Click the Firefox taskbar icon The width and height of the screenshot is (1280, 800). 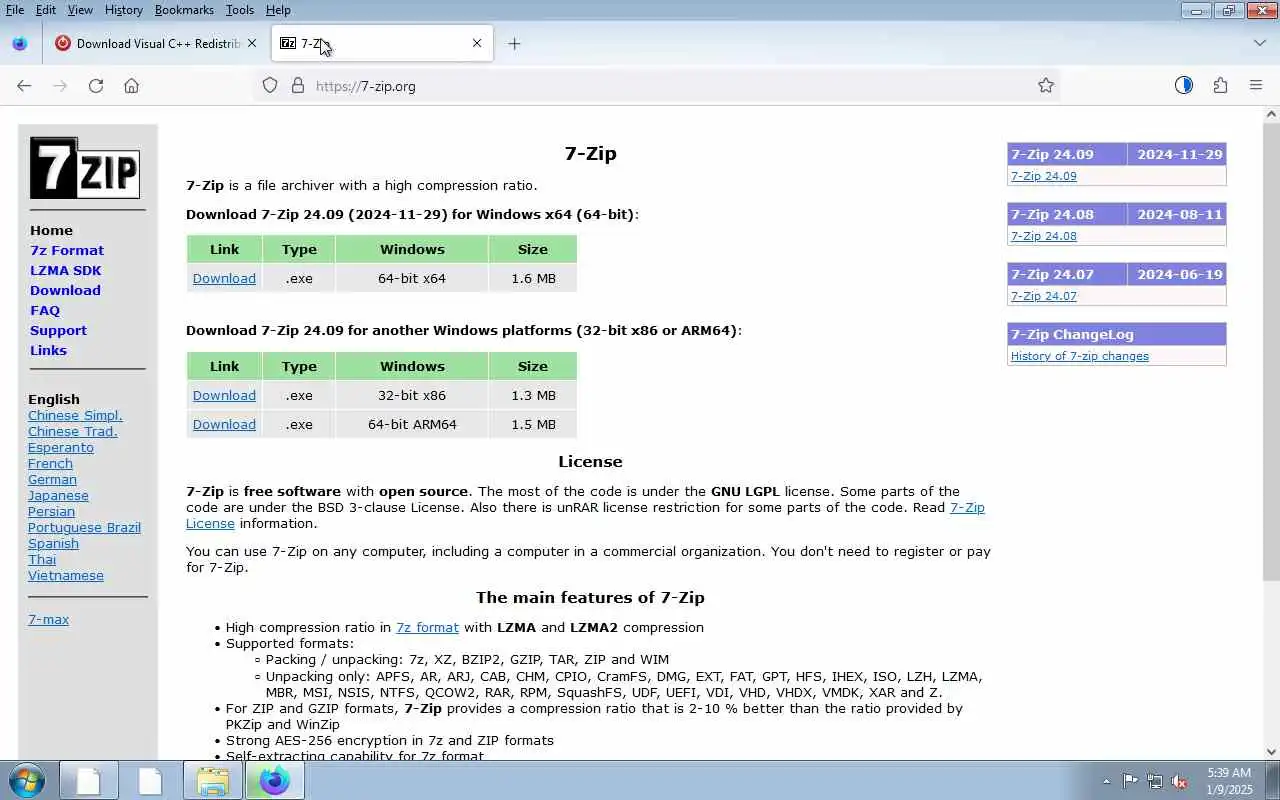point(275,780)
